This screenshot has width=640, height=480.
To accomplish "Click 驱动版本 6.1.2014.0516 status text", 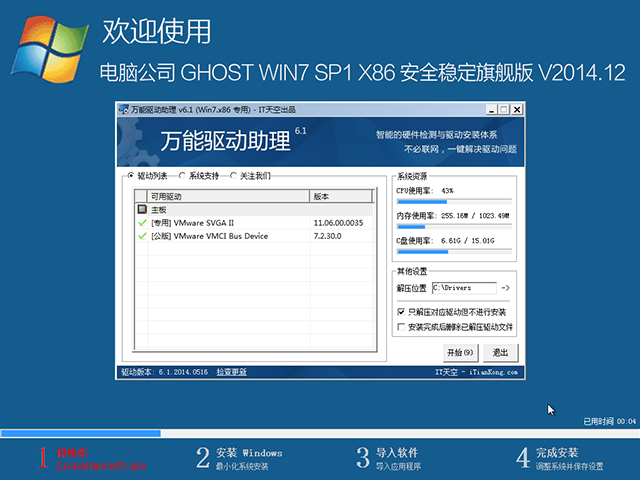I will coord(164,372).
